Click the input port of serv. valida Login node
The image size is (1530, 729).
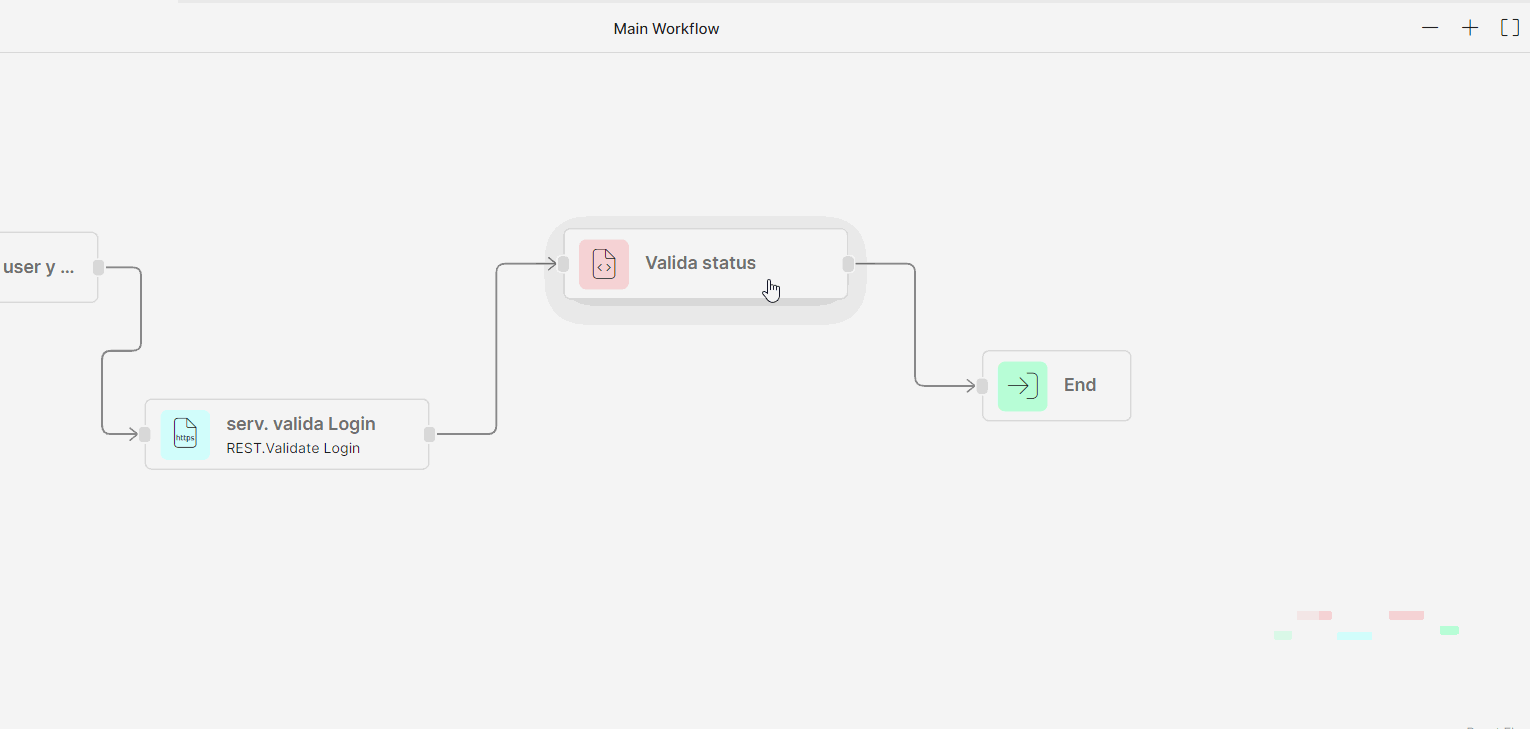click(144, 434)
